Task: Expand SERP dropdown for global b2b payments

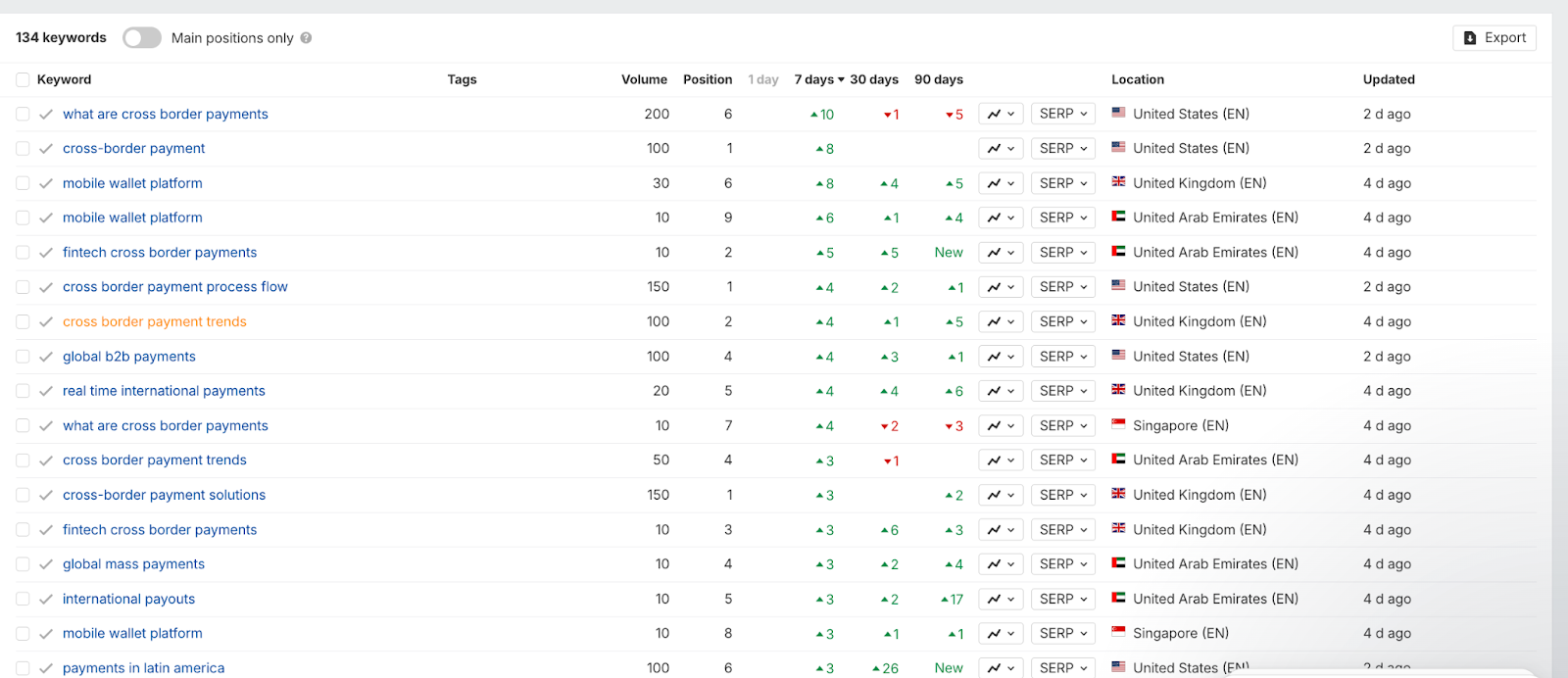Action: click(1063, 357)
